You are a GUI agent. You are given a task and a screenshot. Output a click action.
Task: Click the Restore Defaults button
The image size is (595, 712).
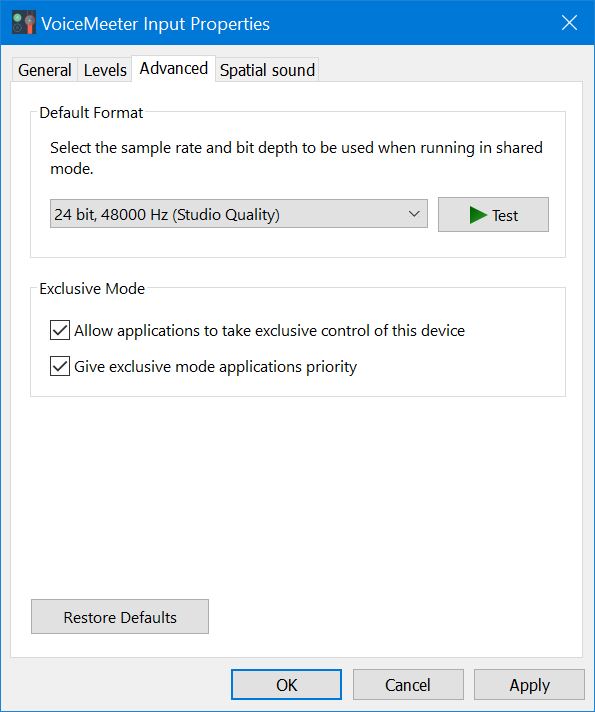(x=120, y=617)
